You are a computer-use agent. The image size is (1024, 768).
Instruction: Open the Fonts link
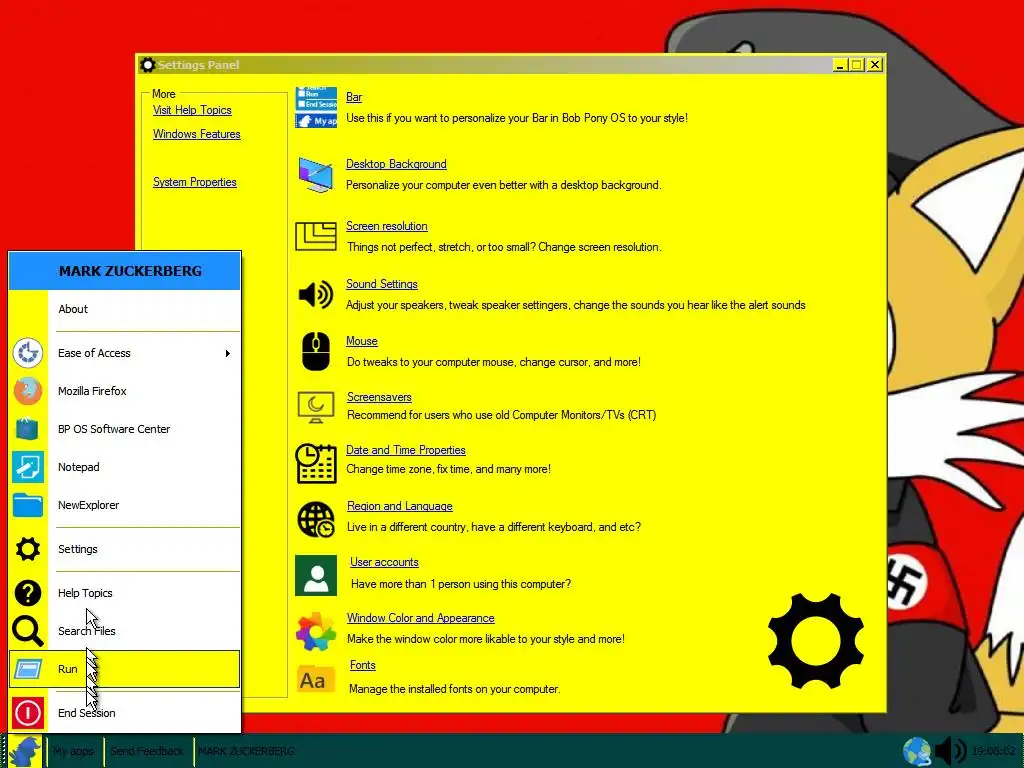coord(362,665)
